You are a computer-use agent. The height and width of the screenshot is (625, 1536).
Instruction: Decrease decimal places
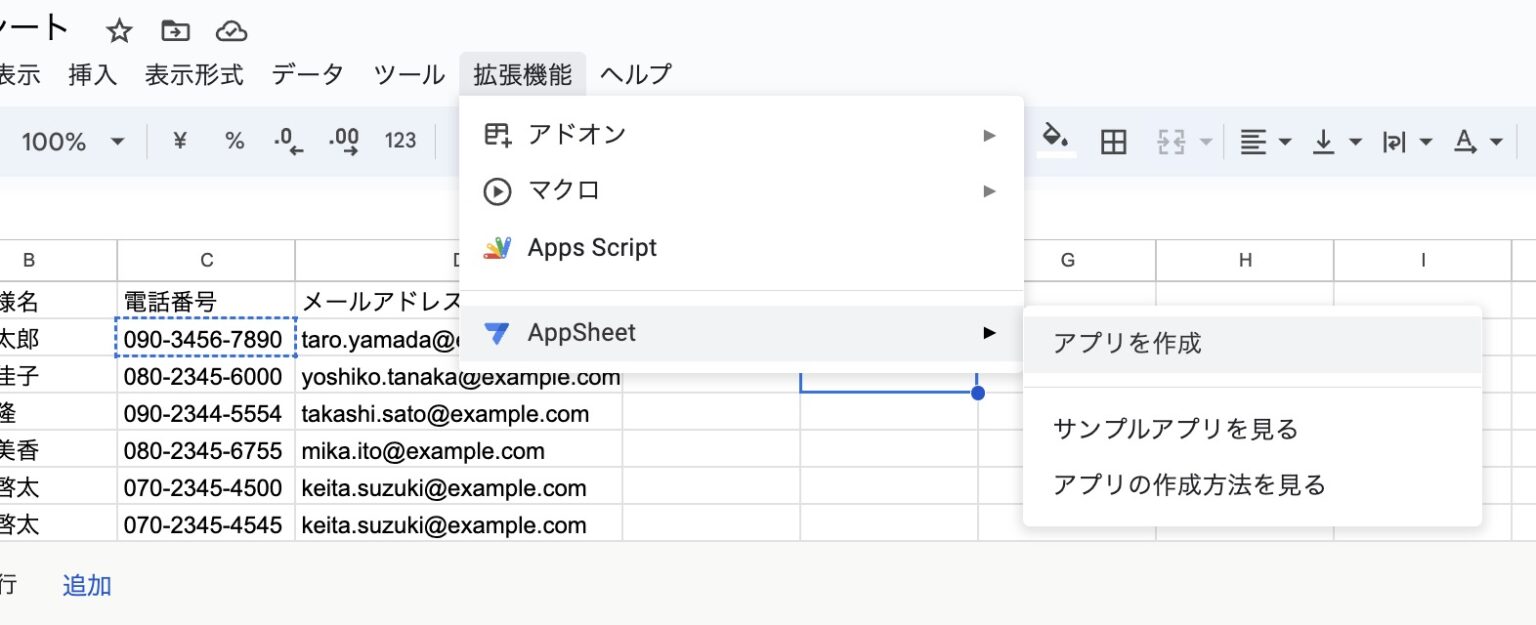coord(288,141)
